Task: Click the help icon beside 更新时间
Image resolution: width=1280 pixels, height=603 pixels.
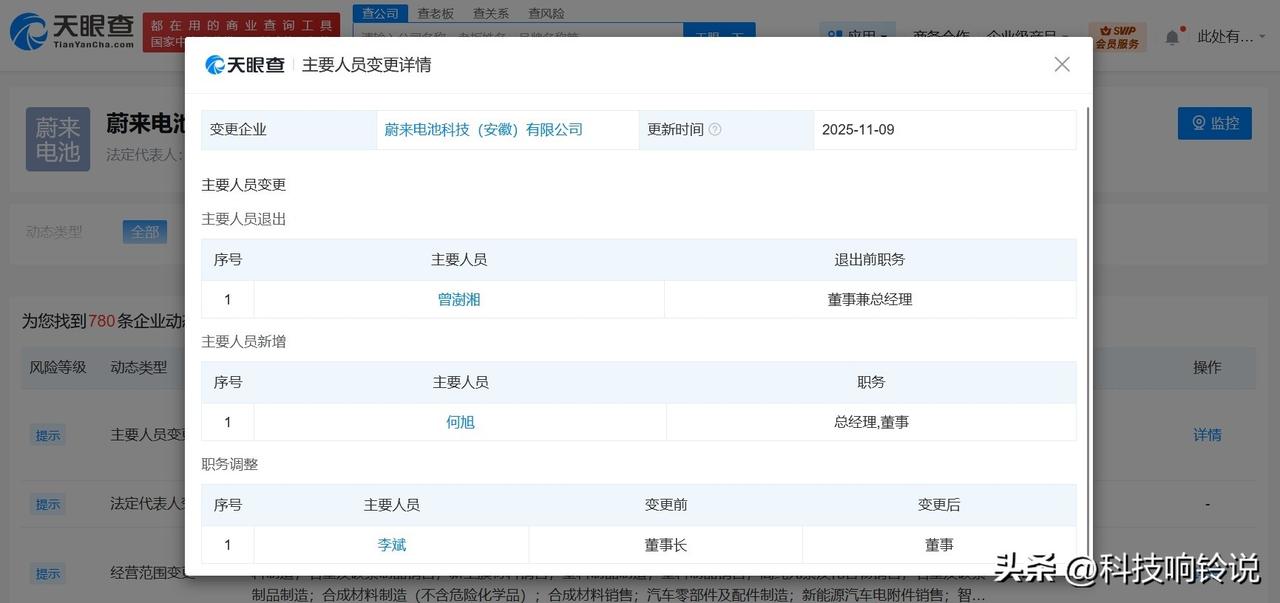Action: click(715, 130)
